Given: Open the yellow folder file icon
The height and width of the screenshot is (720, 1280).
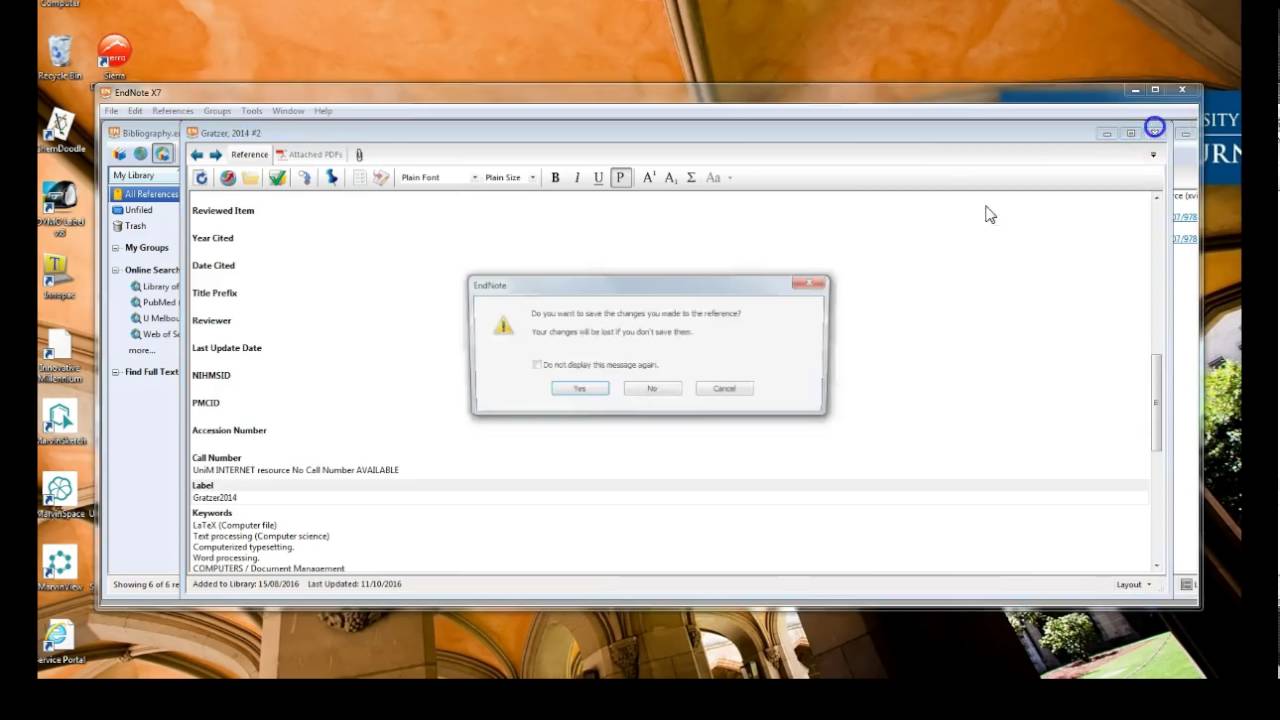Looking at the screenshot, I should pos(250,178).
